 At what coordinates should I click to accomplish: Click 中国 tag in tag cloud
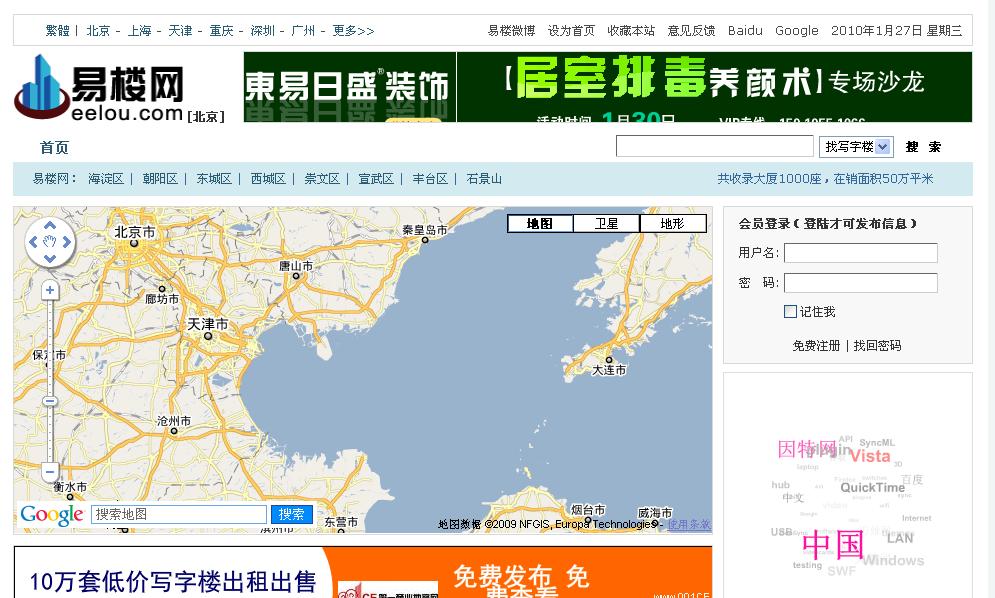click(x=833, y=545)
